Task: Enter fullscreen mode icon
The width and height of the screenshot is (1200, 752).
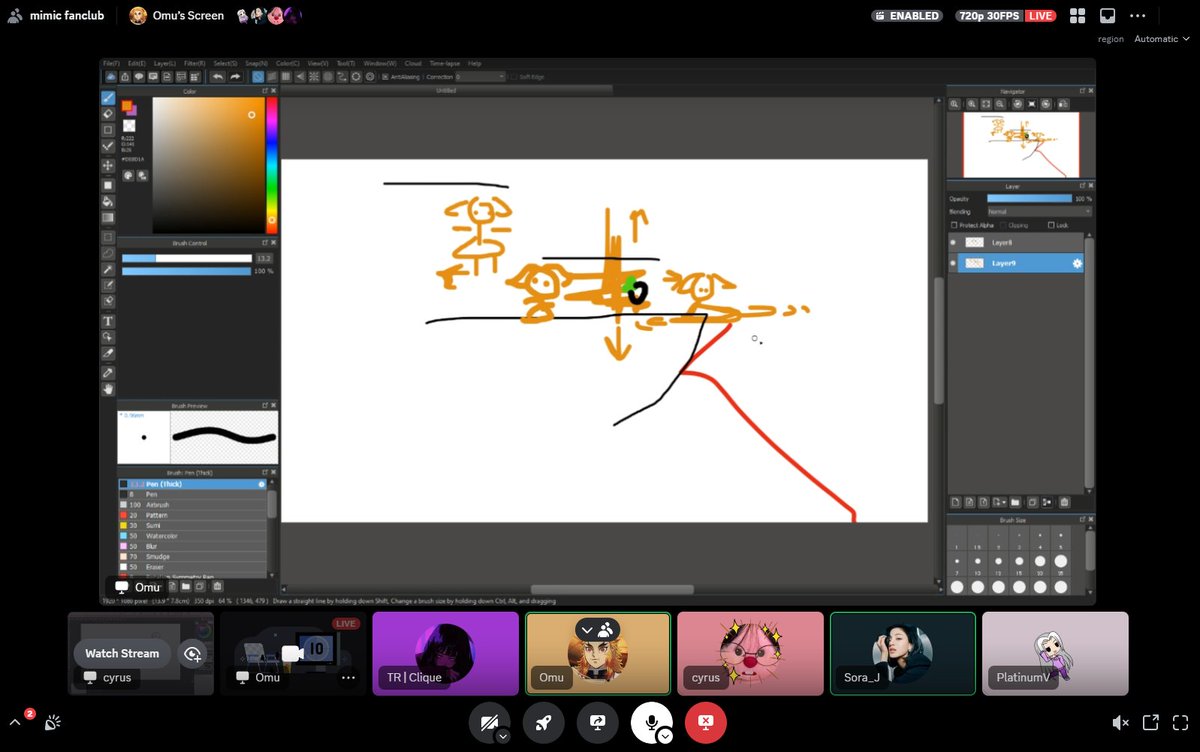Action: pos(1179,722)
